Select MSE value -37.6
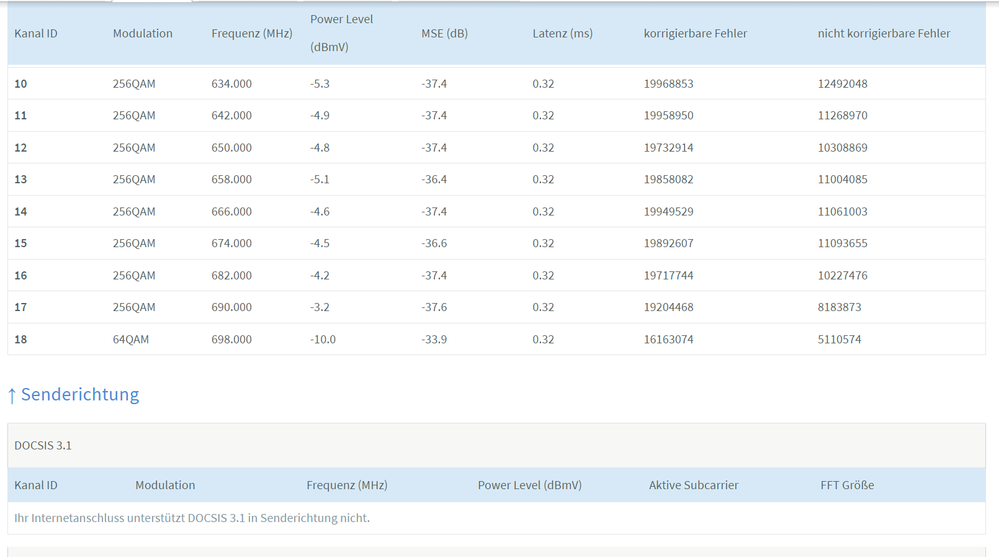Viewport: 999px width, 557px height. pos(434,307)
